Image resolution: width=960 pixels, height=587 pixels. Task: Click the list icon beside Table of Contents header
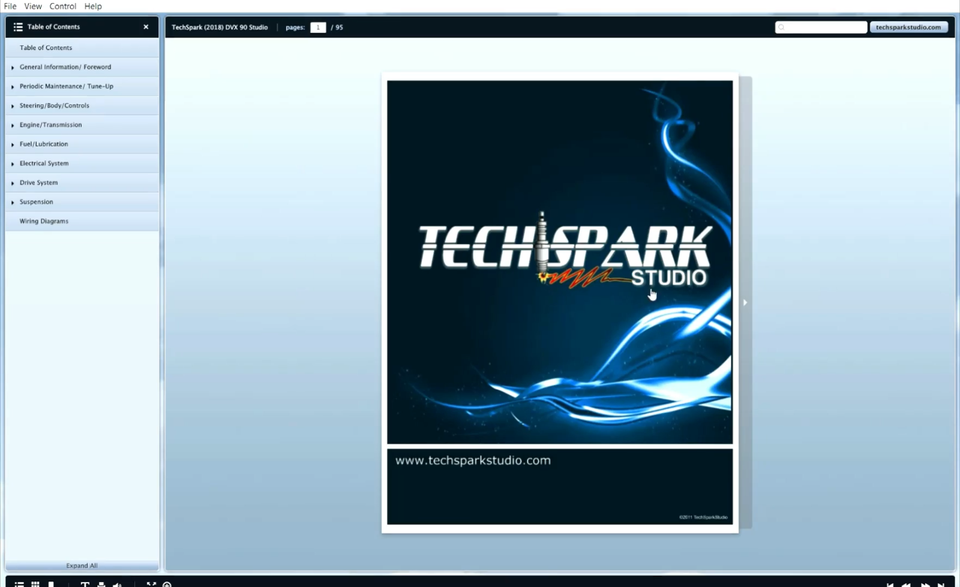(x=18, y=27)
